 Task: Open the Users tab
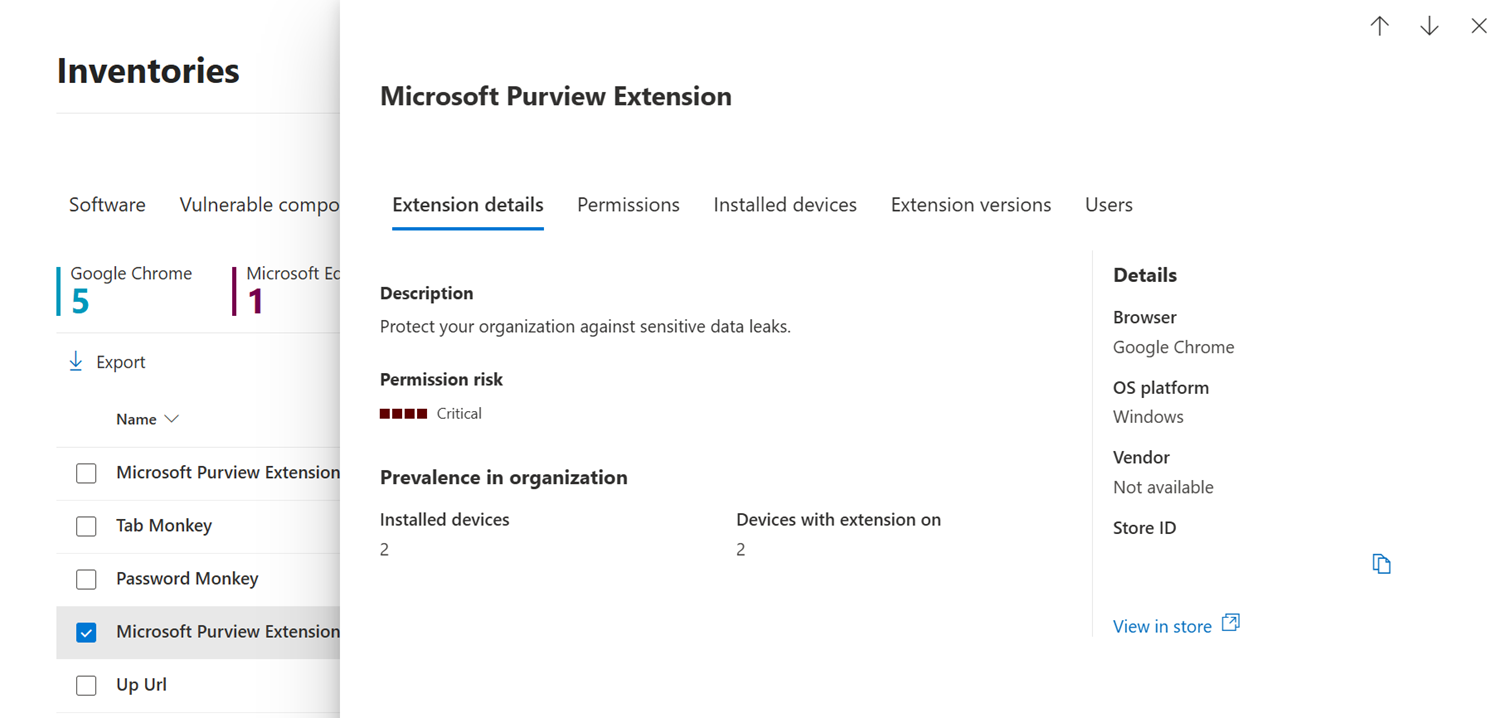pyautogui.click(x=1108, y=205)
